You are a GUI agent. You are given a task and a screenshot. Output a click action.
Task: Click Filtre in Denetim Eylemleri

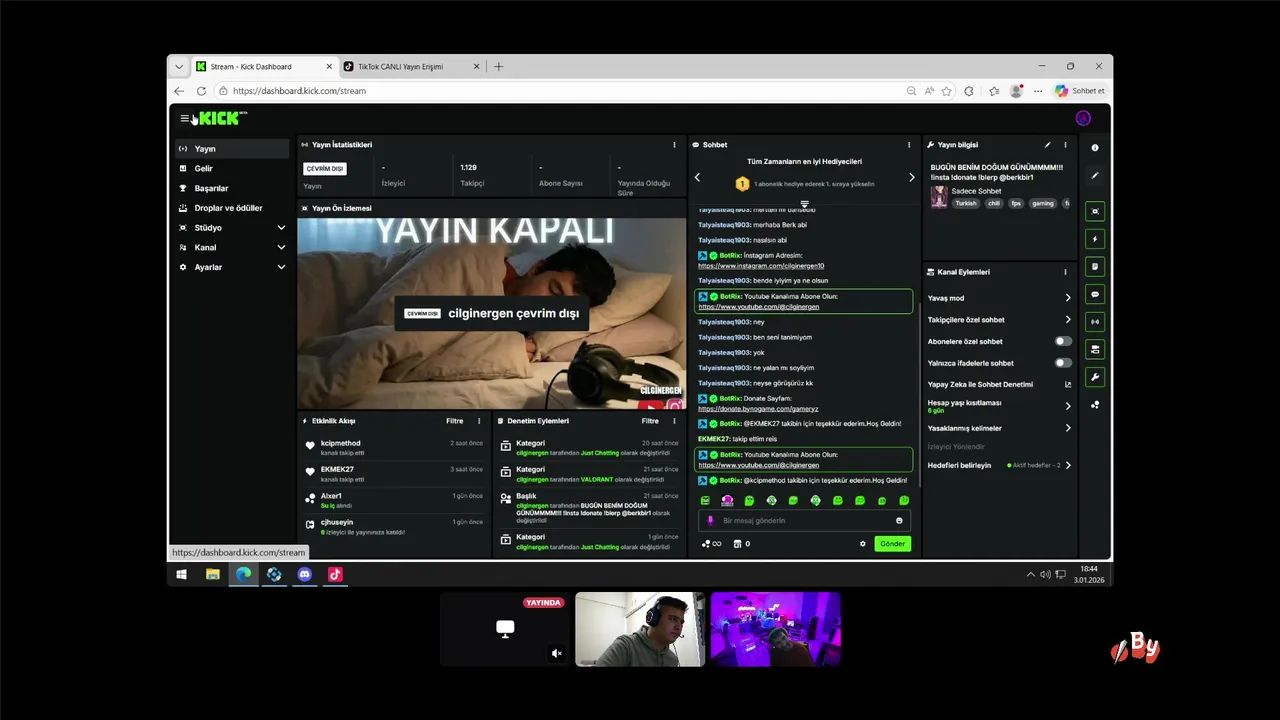650,421
